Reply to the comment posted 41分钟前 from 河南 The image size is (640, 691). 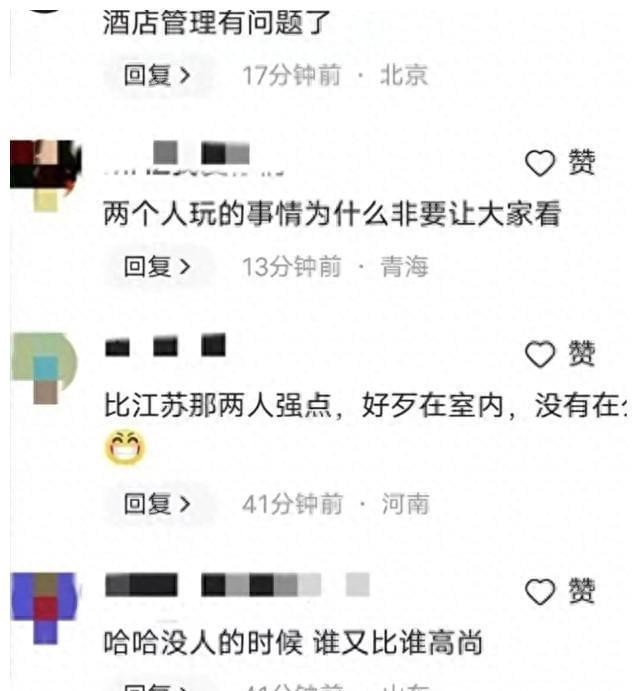coord(158,504)
